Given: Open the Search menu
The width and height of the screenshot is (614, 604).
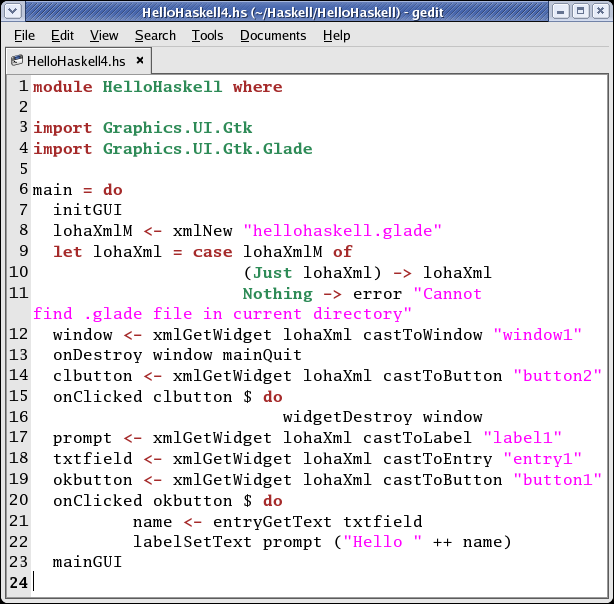Looking at the screenshot, I should tap(155, 35).
